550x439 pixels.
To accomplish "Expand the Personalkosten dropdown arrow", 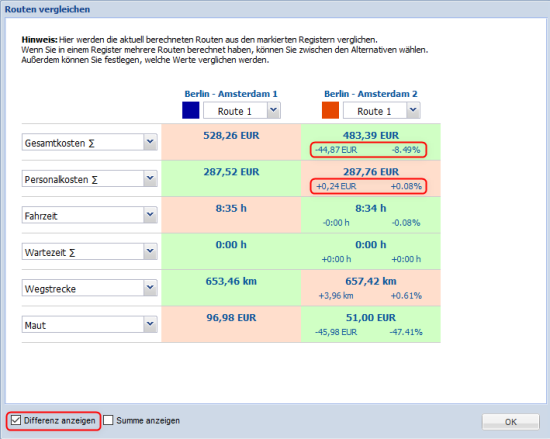I will (x=150, y=178).
